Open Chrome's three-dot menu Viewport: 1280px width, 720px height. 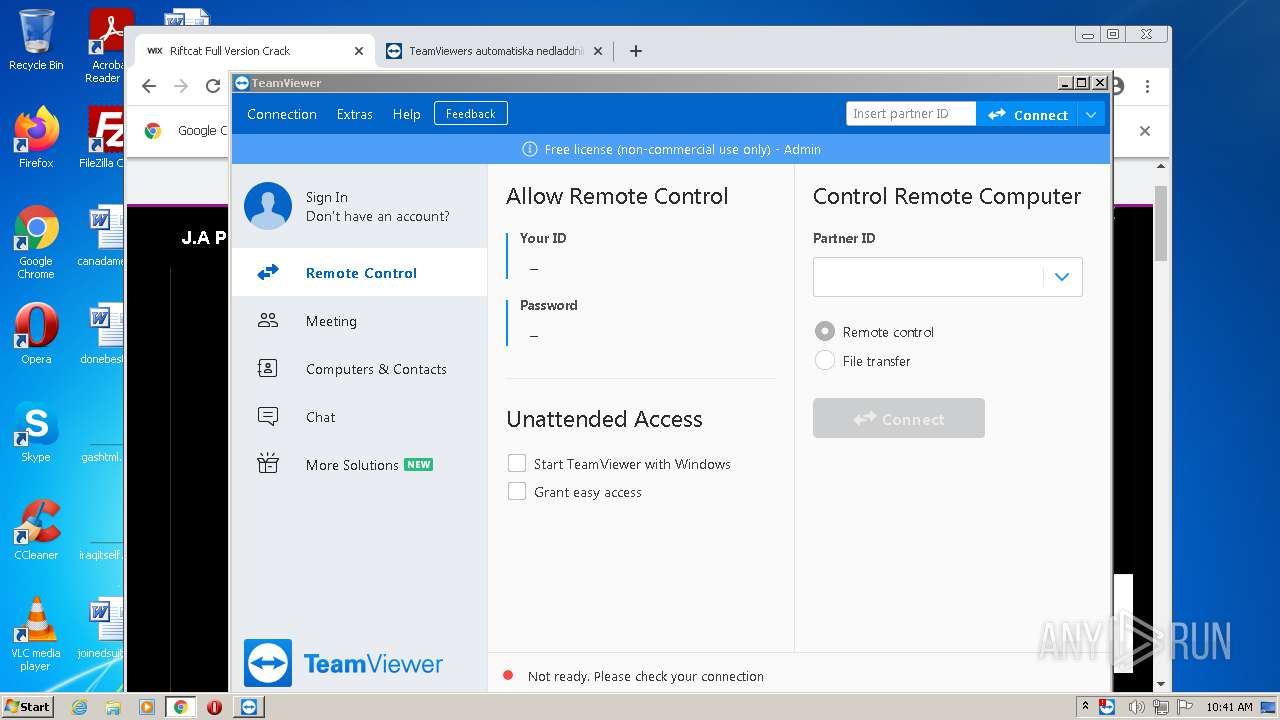click(1148, 86)
